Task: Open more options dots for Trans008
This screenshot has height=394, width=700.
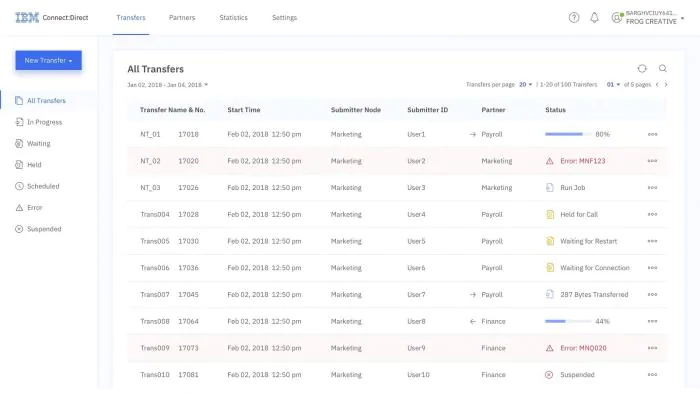Action: (652, 321)
